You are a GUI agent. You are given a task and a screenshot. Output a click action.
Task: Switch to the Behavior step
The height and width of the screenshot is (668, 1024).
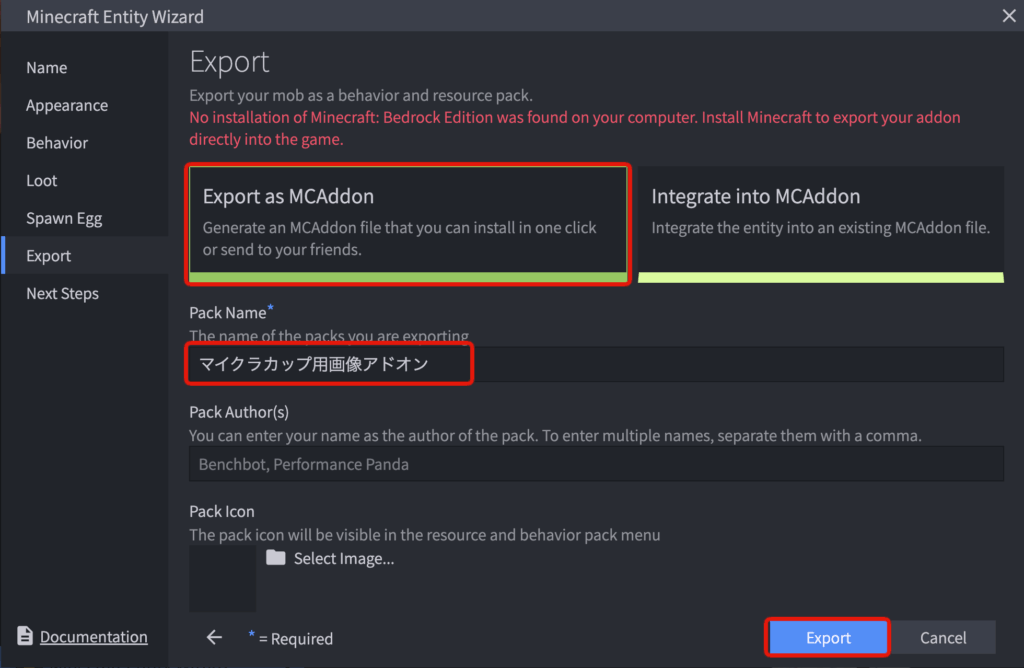tap(57, 143)
